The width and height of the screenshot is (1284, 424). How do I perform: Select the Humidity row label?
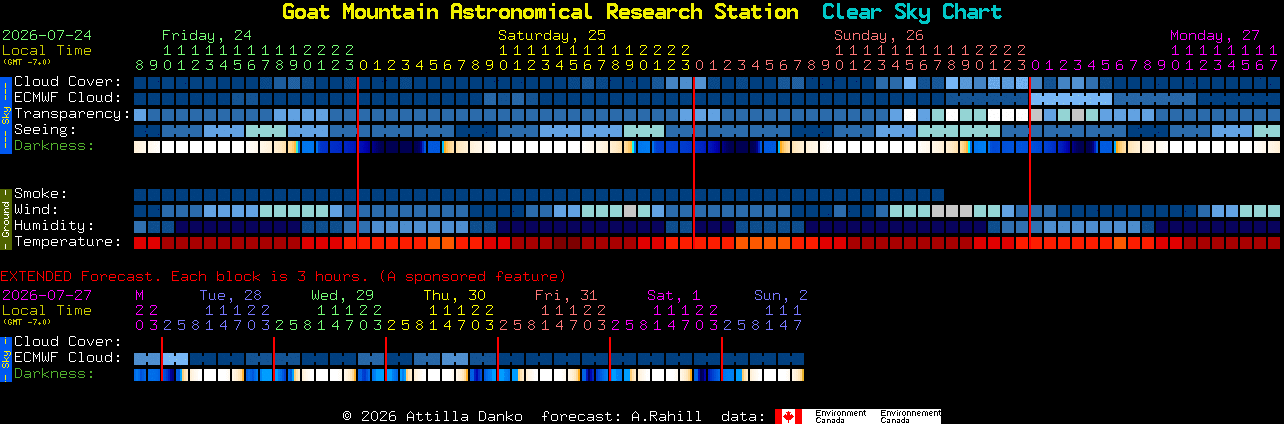[x=54, y=226]
